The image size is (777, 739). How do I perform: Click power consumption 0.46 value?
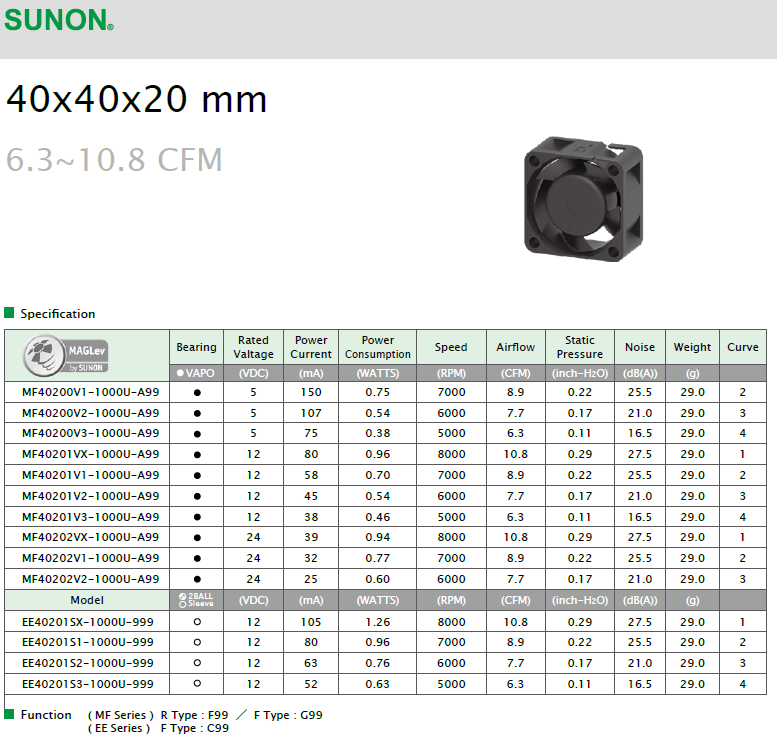pyautogui.click(x=378, y=517)
